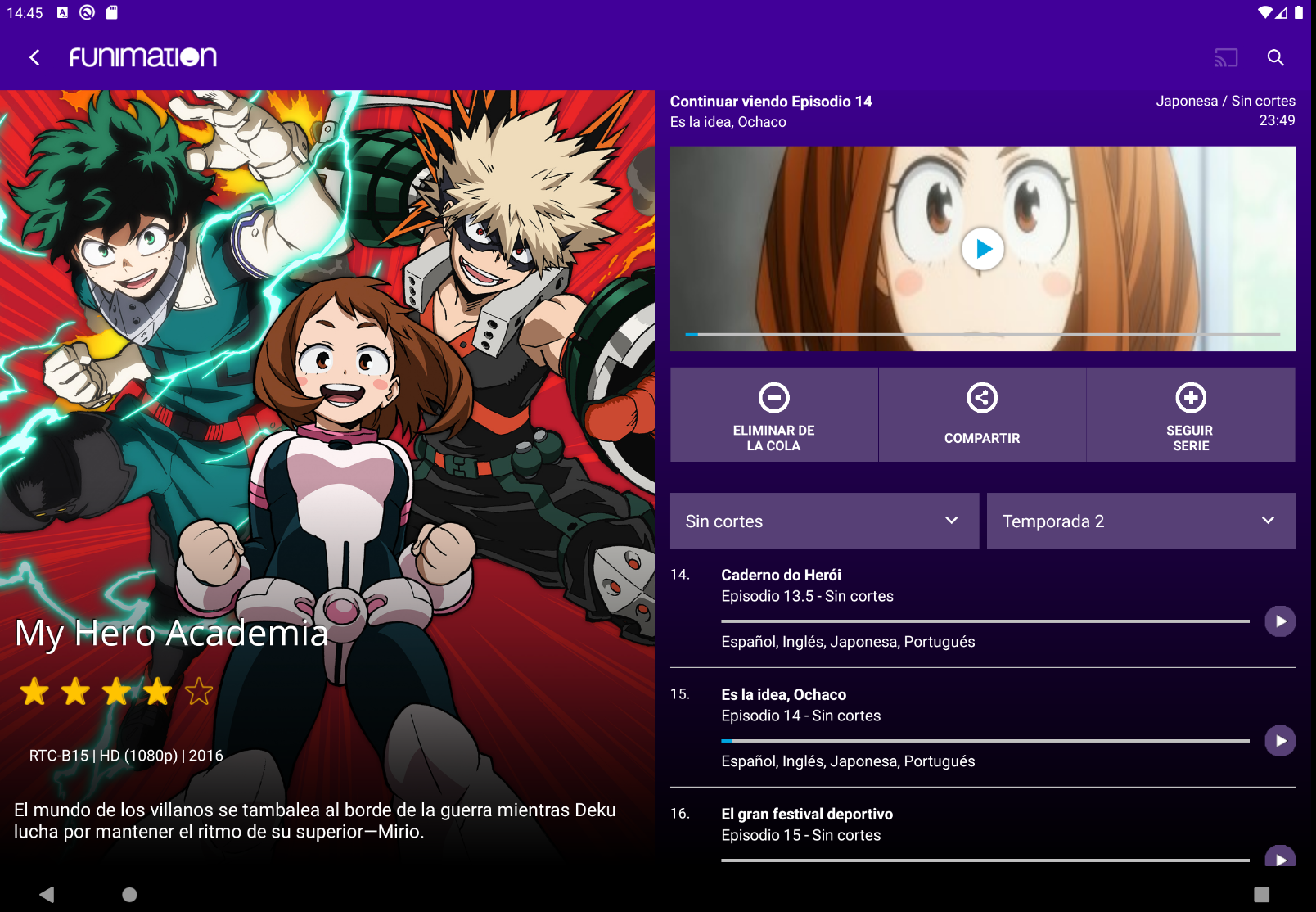The width and height of the screenshot is (1316, 912).
Task: Tap the Eliminar de la cola button
Action: 774,415
